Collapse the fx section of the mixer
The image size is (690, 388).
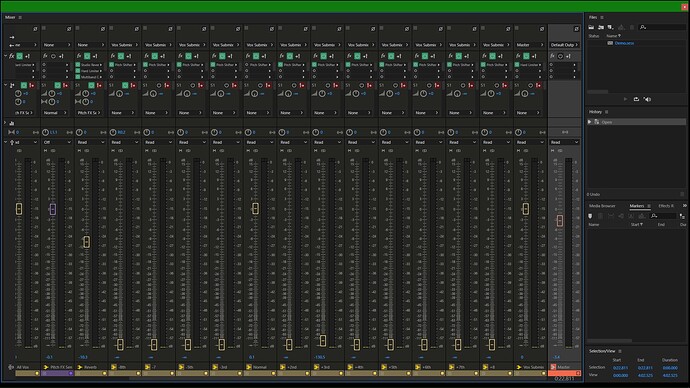[6, 56]
